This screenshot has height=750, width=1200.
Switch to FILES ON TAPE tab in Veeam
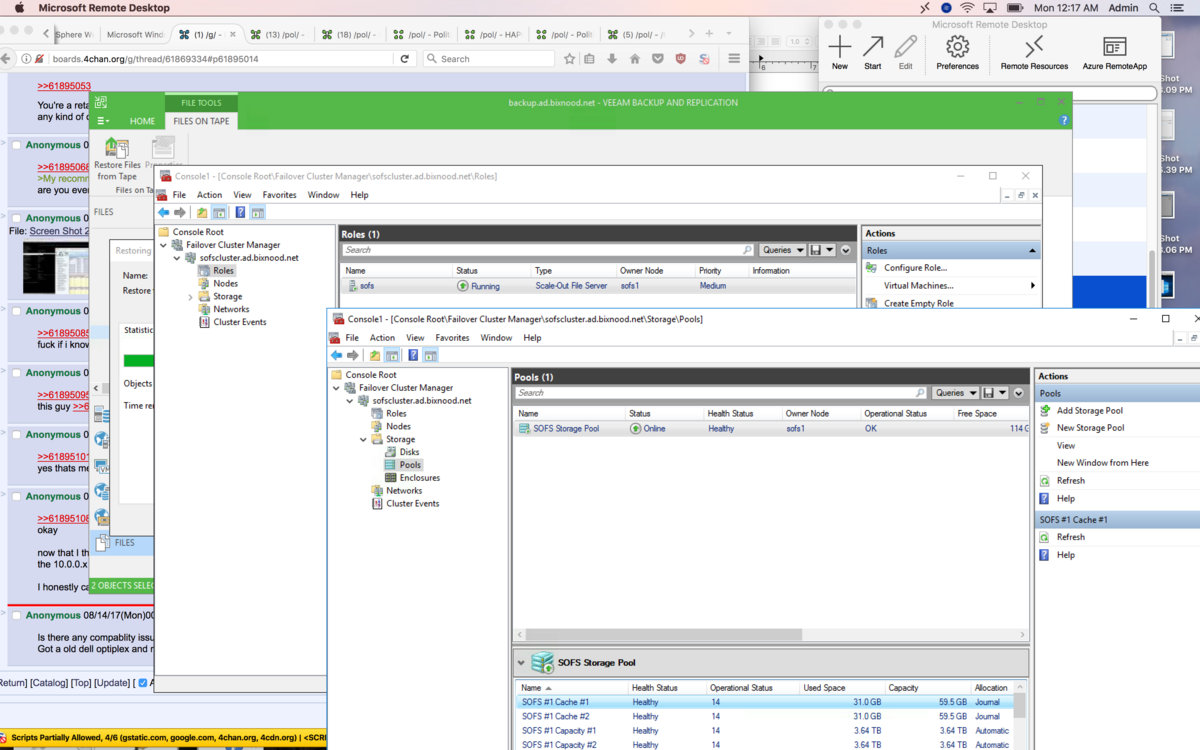(201, 121)
